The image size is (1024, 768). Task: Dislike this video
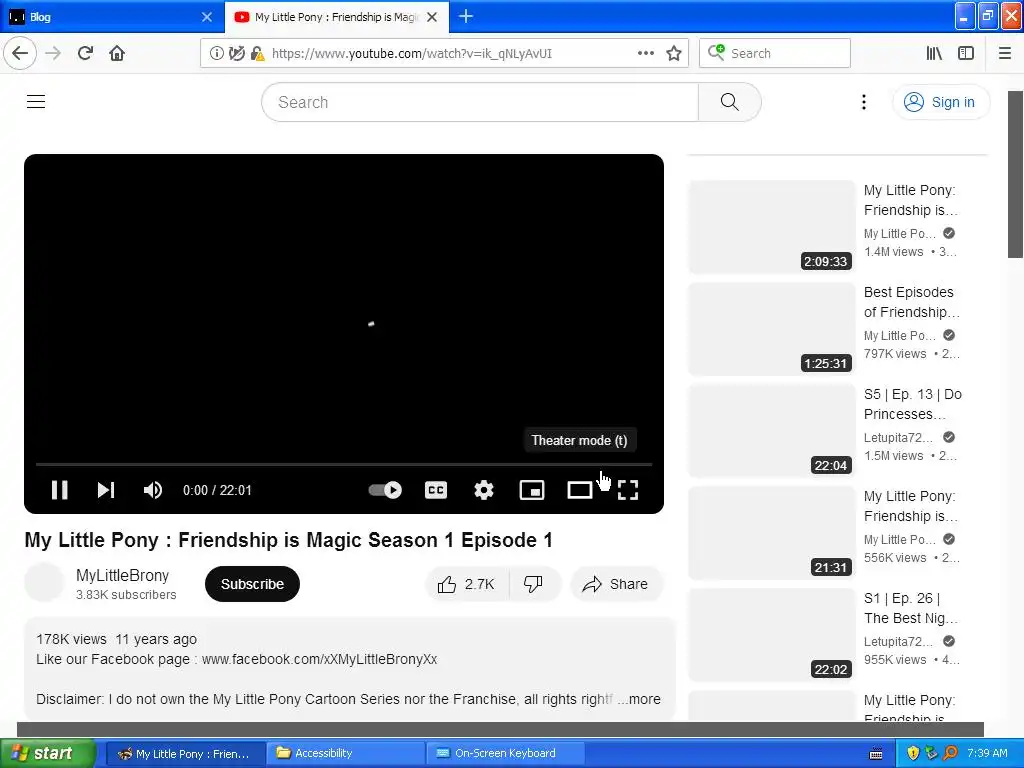(534, 584)
